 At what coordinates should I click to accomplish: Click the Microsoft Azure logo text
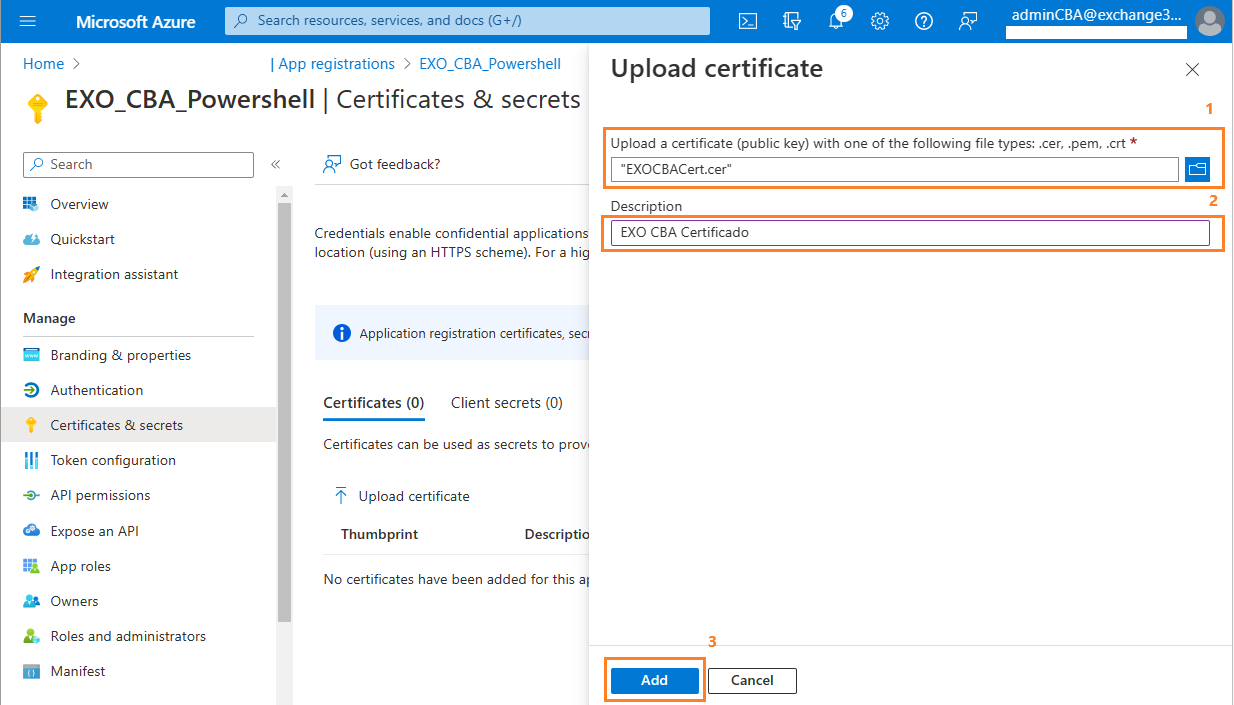click(x=136, y=21)
